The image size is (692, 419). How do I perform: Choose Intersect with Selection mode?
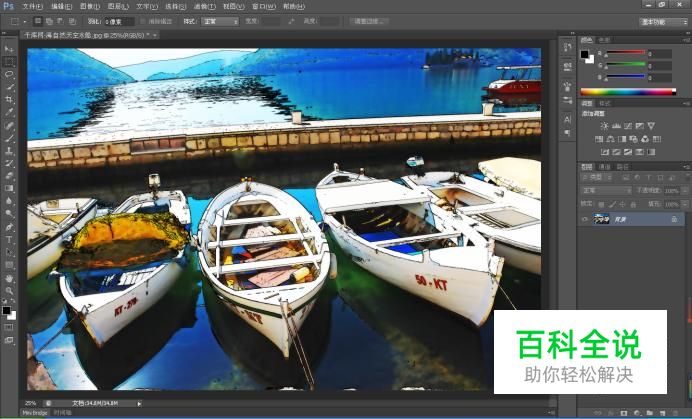coord(72,21)
